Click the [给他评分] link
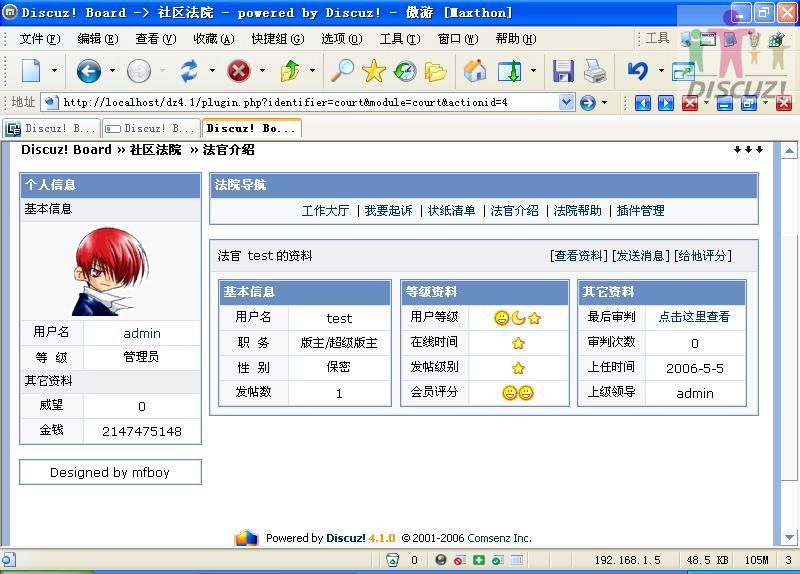The width and height of the screenshot is (800, 574). (x=703, y=256)
